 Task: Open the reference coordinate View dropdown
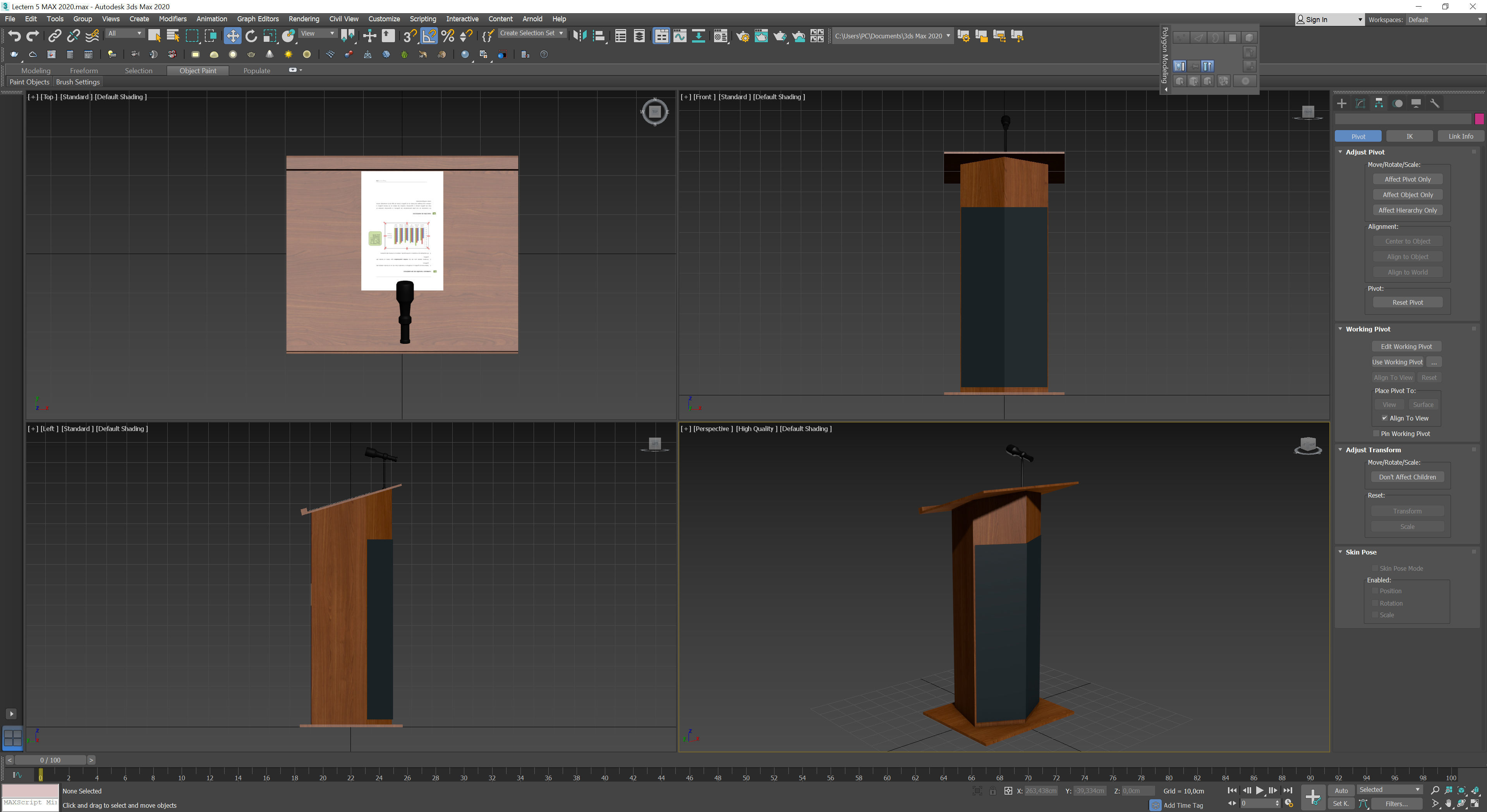(318, 33)
